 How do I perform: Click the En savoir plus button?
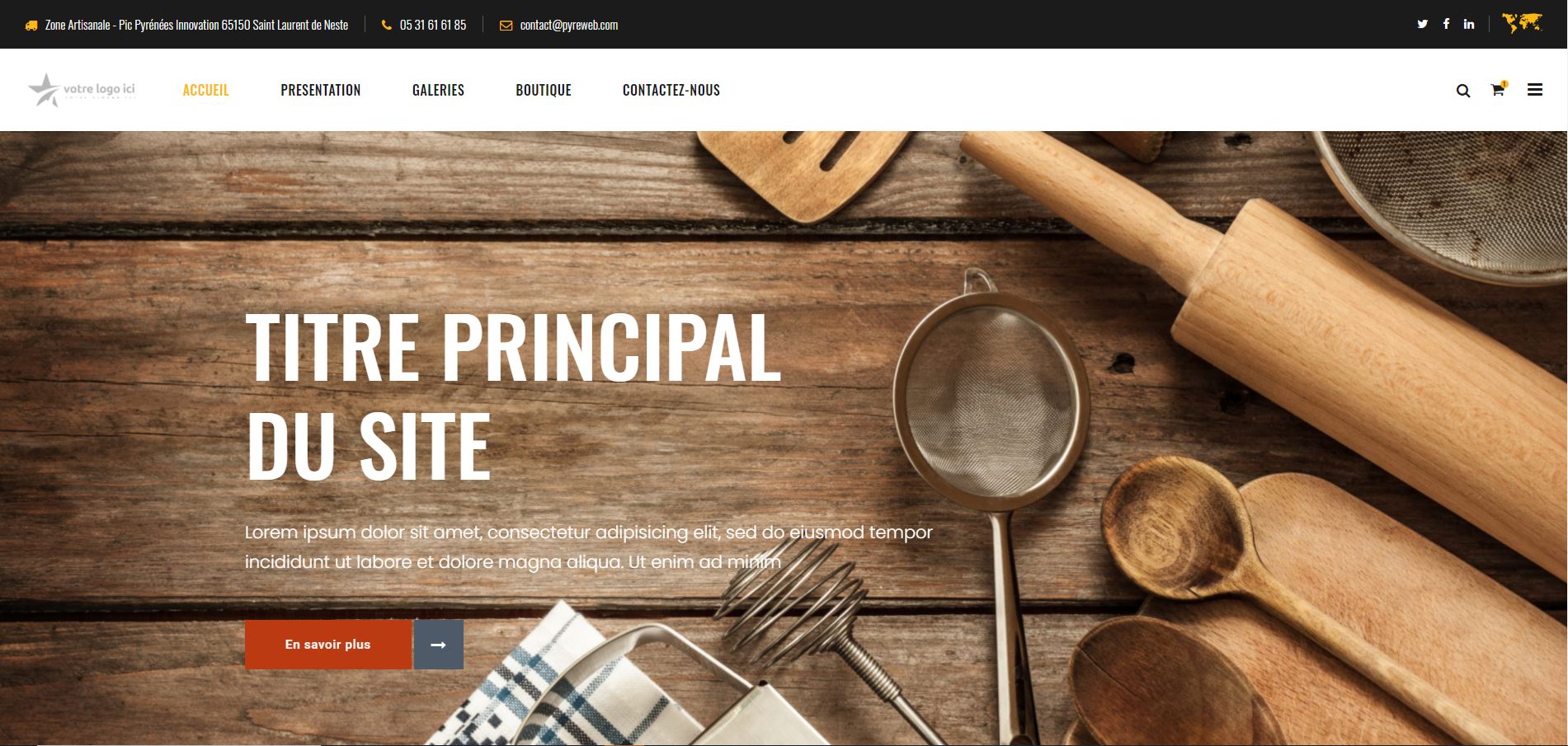coord(328,645)
